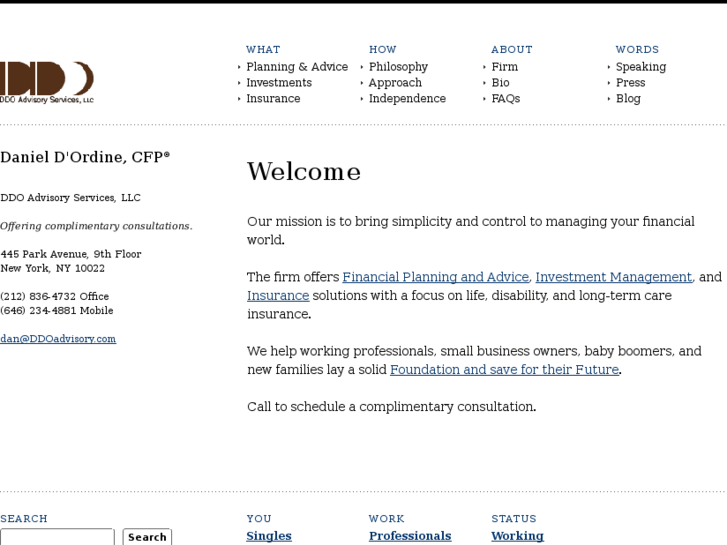Navigate to the Independence page
727x545 pixels.
click(x=407, y=99)
